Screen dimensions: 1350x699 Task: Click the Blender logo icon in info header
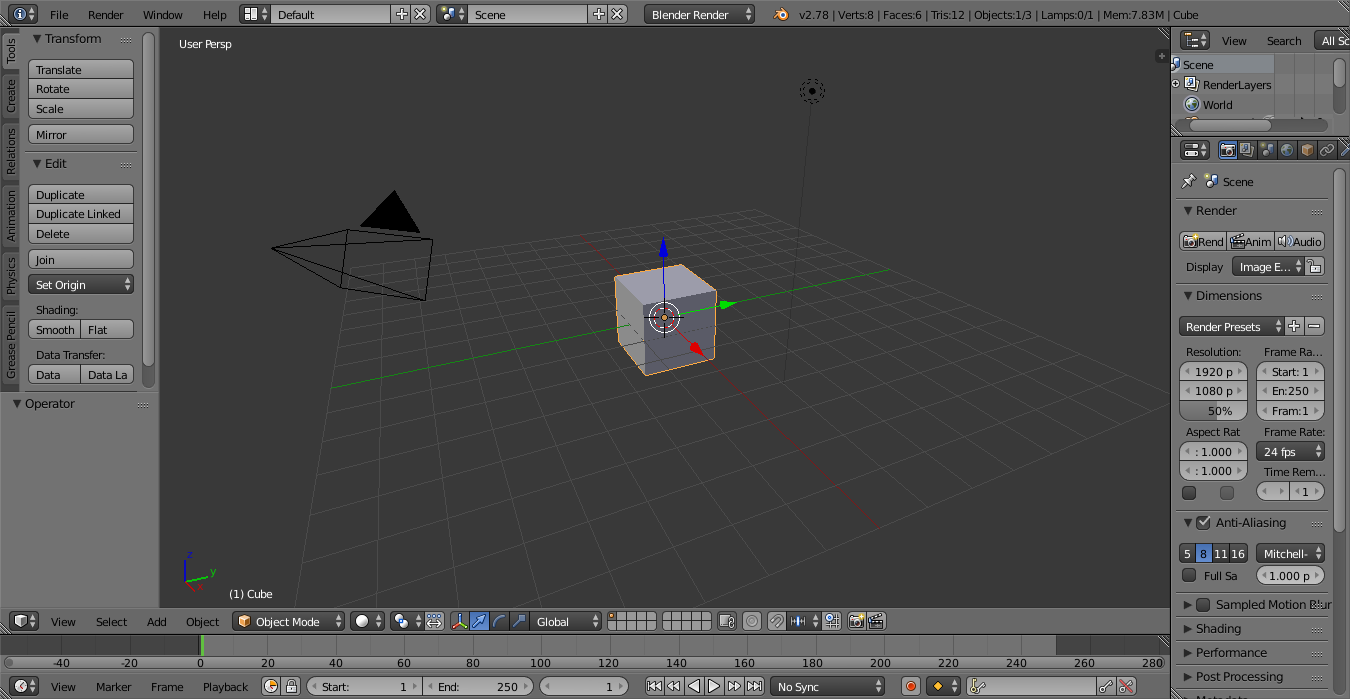point(780,14)
